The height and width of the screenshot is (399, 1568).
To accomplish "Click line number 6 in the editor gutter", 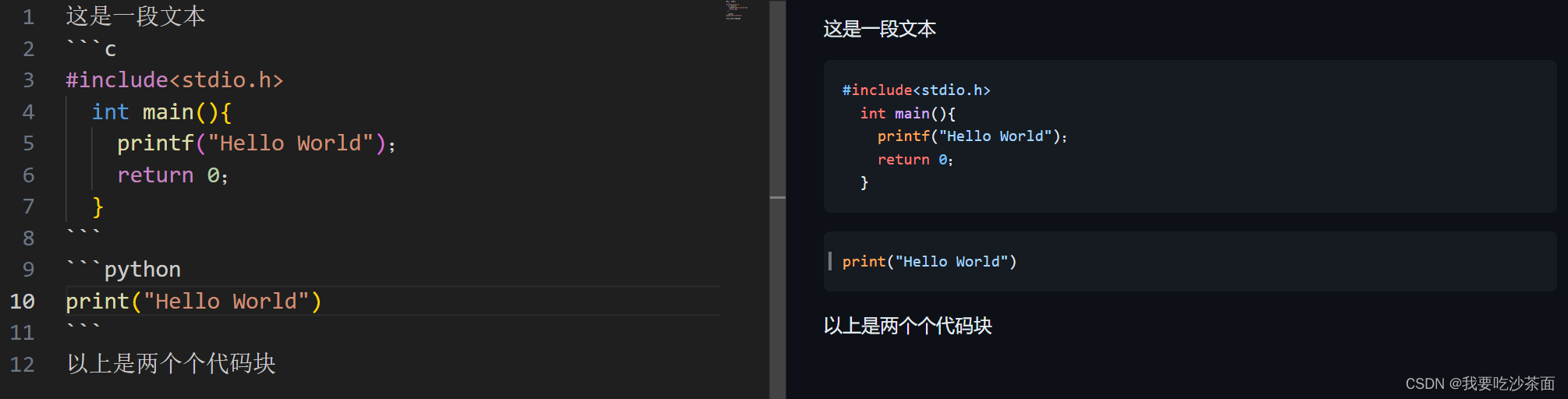I will coord(28,175).
